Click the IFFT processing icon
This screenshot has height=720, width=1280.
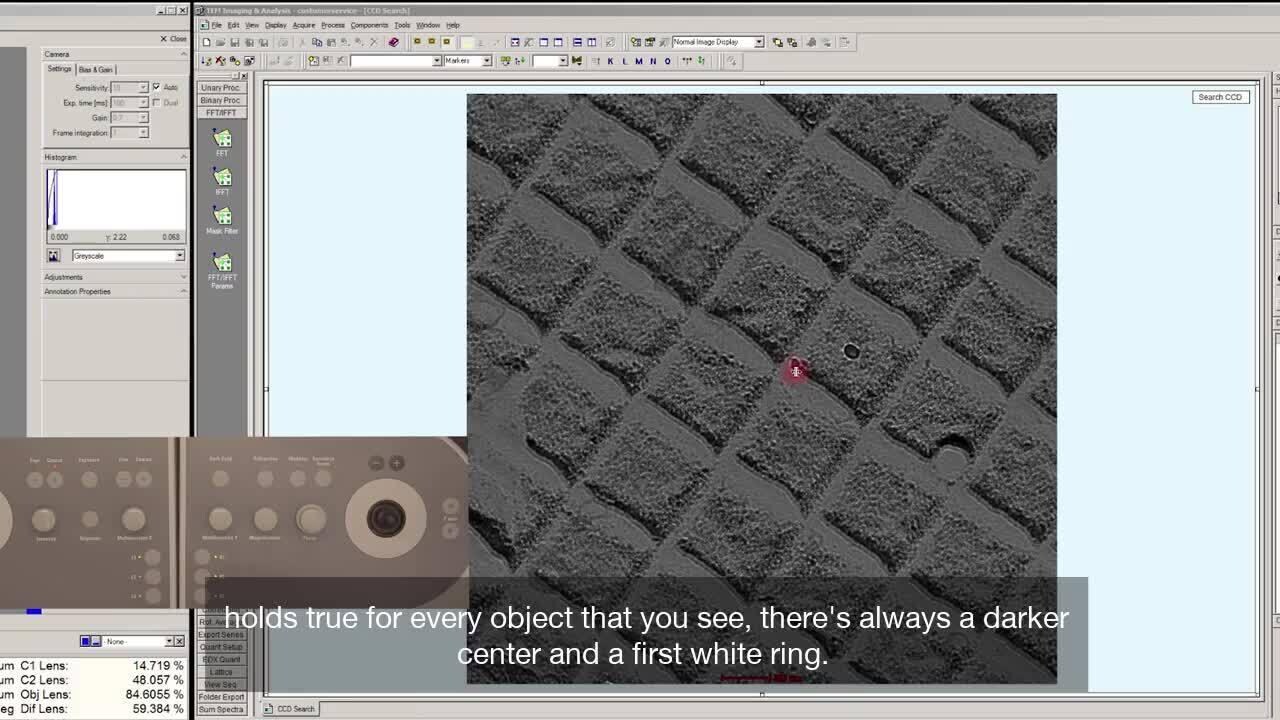[222, 177]
